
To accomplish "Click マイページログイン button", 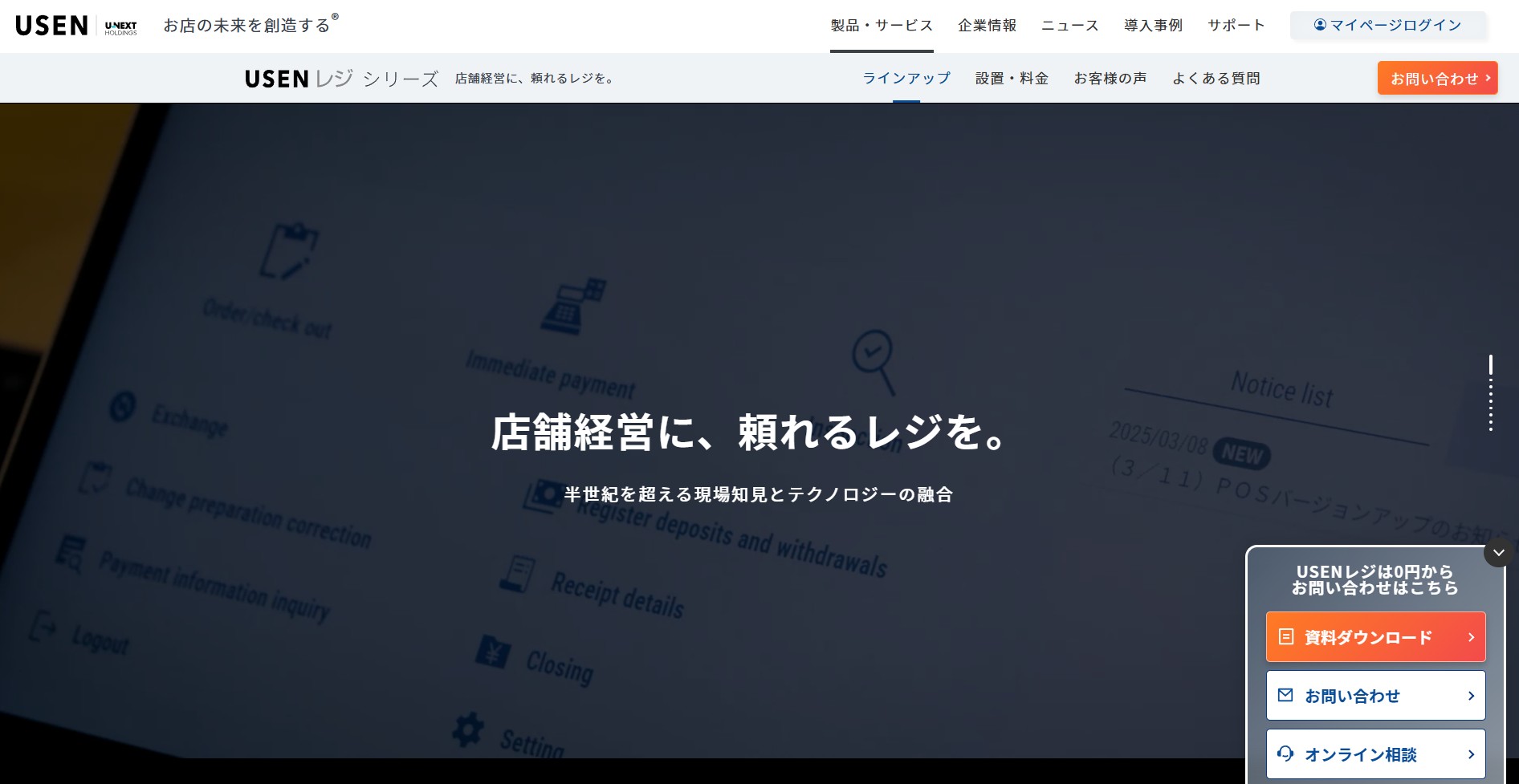I will (1388, 25).
